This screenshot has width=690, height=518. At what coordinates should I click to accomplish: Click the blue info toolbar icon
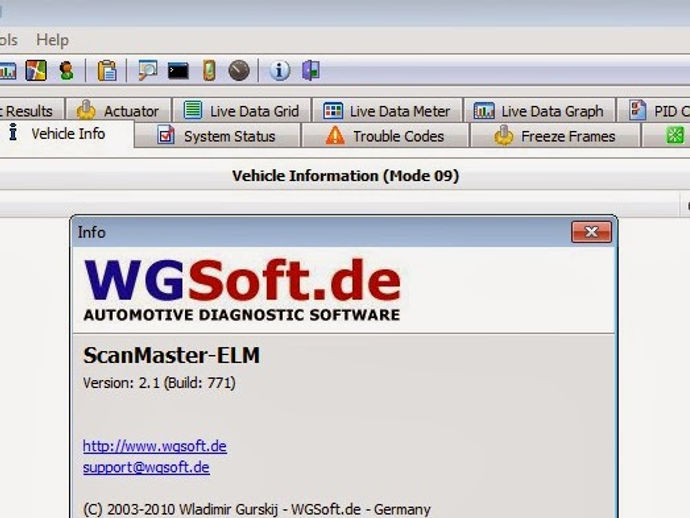tap(279, 70)
